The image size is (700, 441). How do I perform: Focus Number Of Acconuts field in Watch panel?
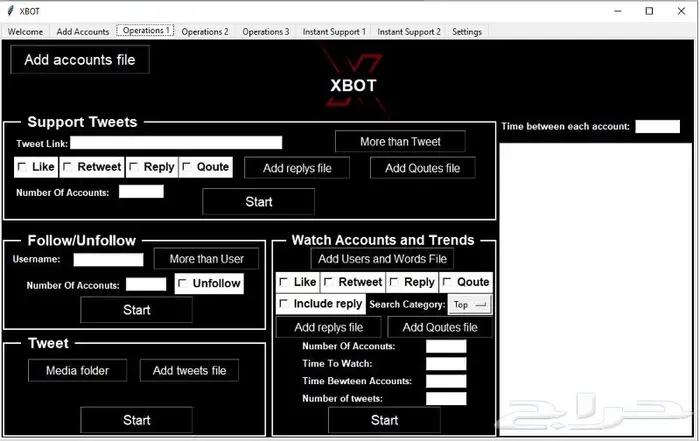click(446, 346)
